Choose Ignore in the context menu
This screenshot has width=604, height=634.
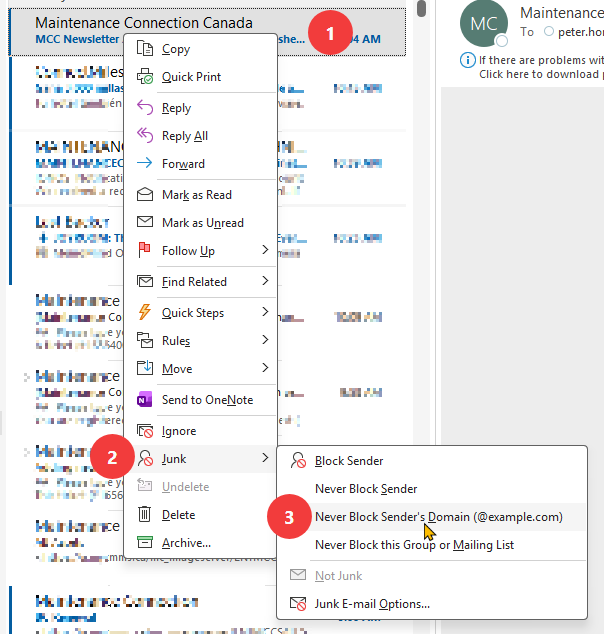point(201,431)
